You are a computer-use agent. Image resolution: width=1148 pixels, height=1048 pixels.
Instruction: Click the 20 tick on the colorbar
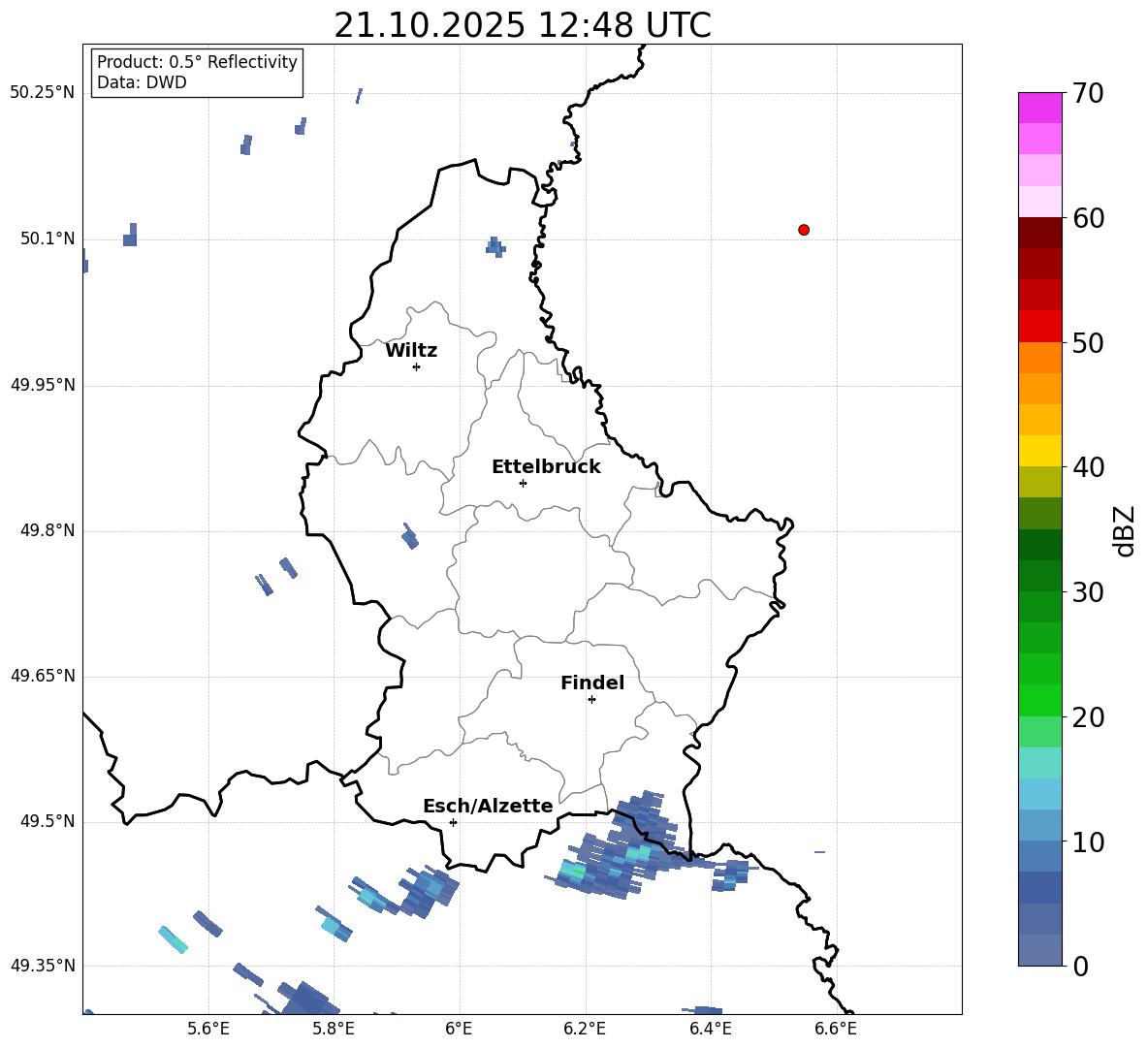(x=1088, y=717)
